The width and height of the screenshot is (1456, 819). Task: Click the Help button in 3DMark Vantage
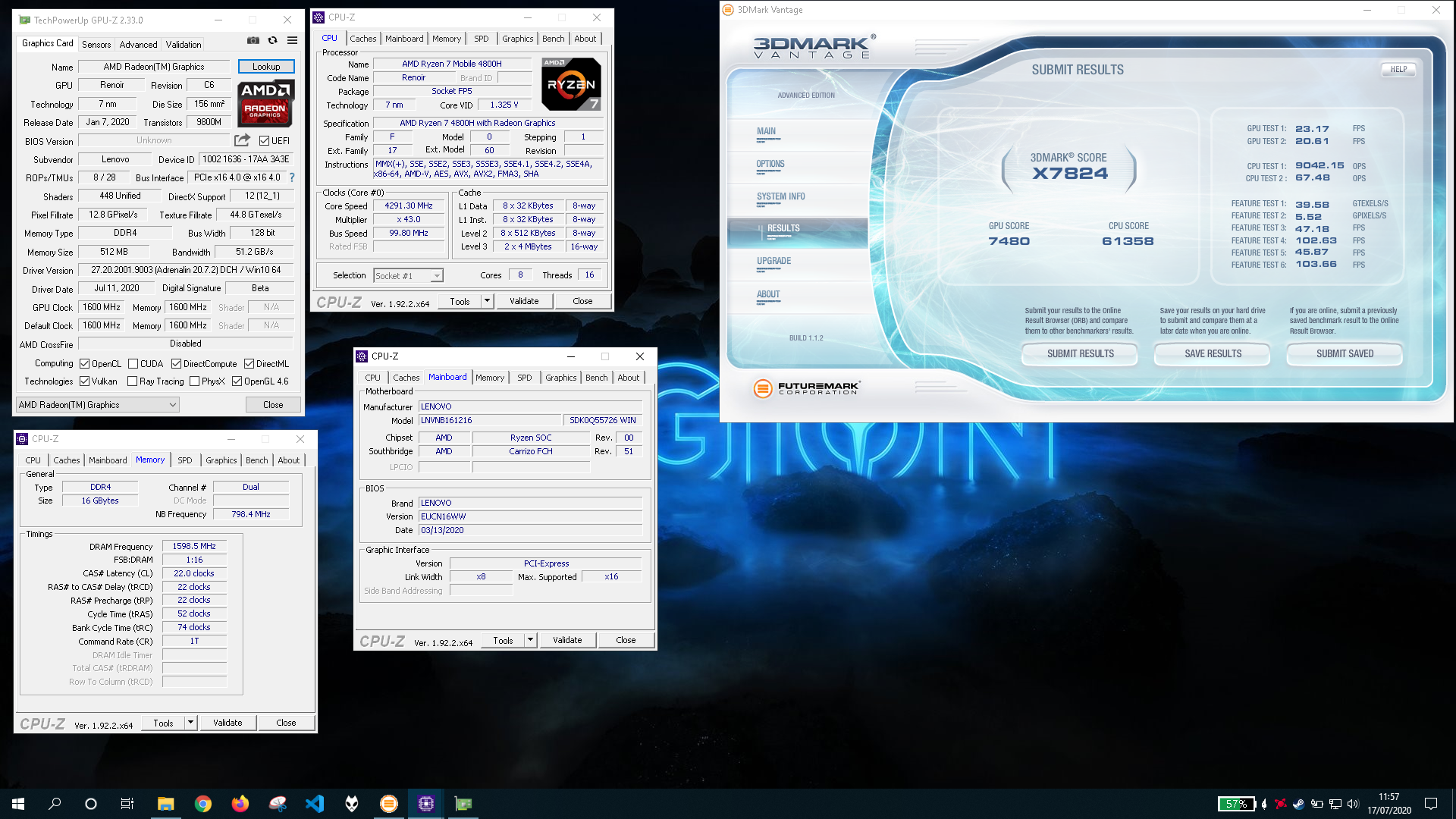[x=1398, y=69]
